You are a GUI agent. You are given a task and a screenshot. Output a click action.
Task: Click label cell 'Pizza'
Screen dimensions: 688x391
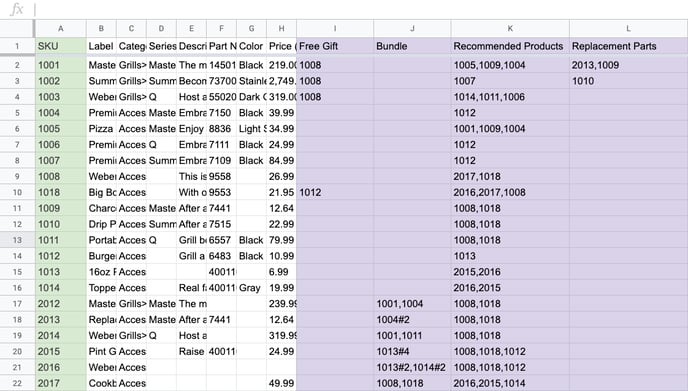pyautogui.click(x=101, y=129)
